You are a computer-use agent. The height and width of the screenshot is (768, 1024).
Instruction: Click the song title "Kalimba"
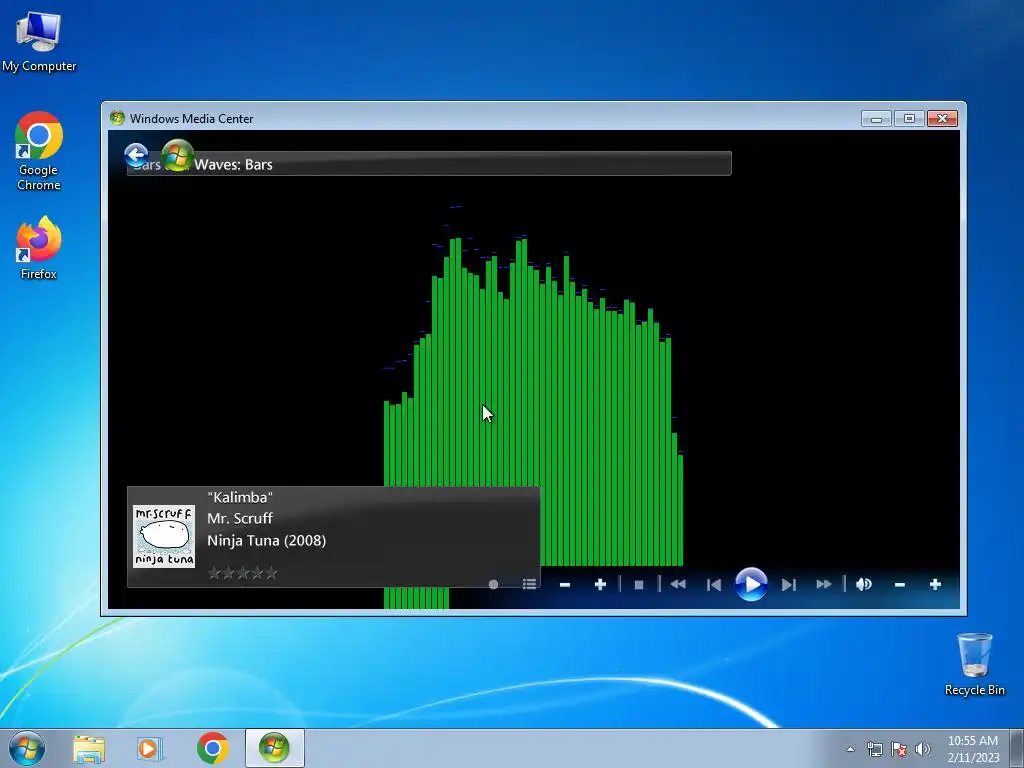240,497
